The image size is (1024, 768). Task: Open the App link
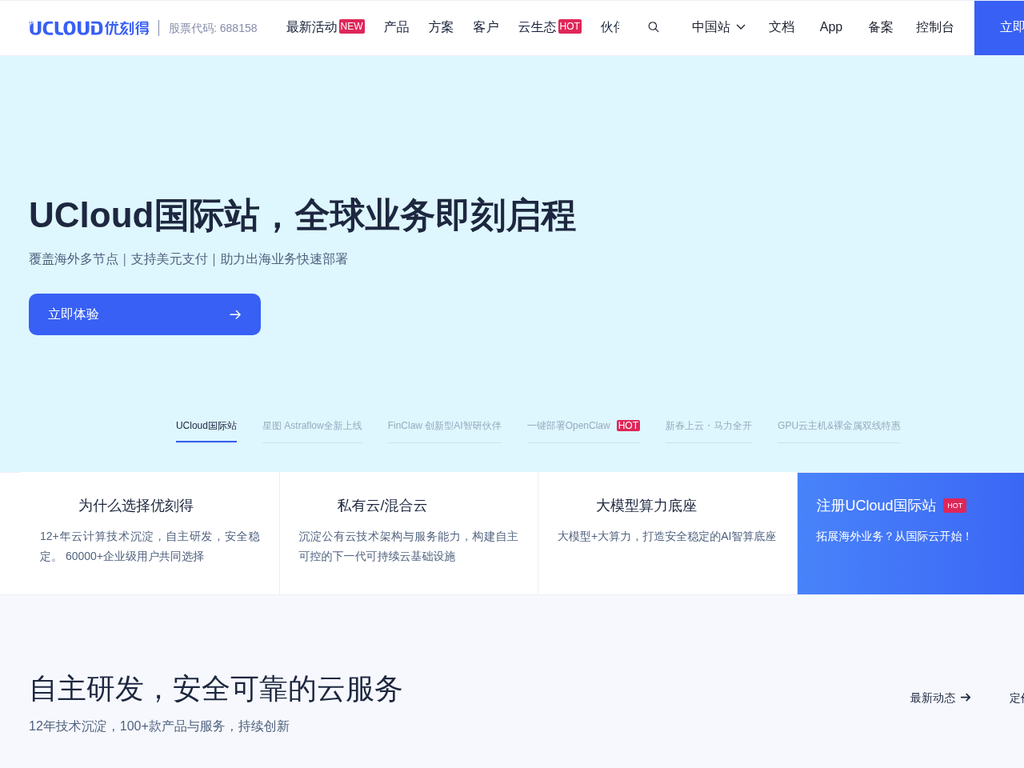tap(831, 27)
